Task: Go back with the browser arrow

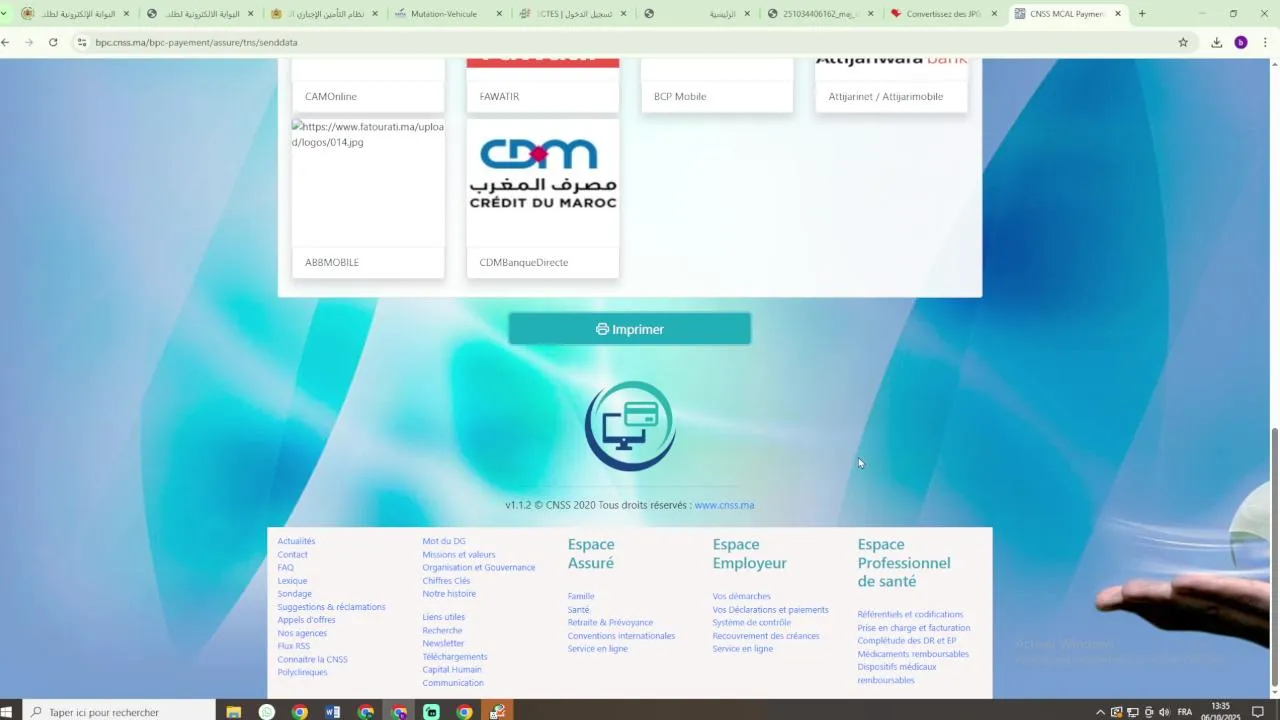Action: (x=6, y=42)
